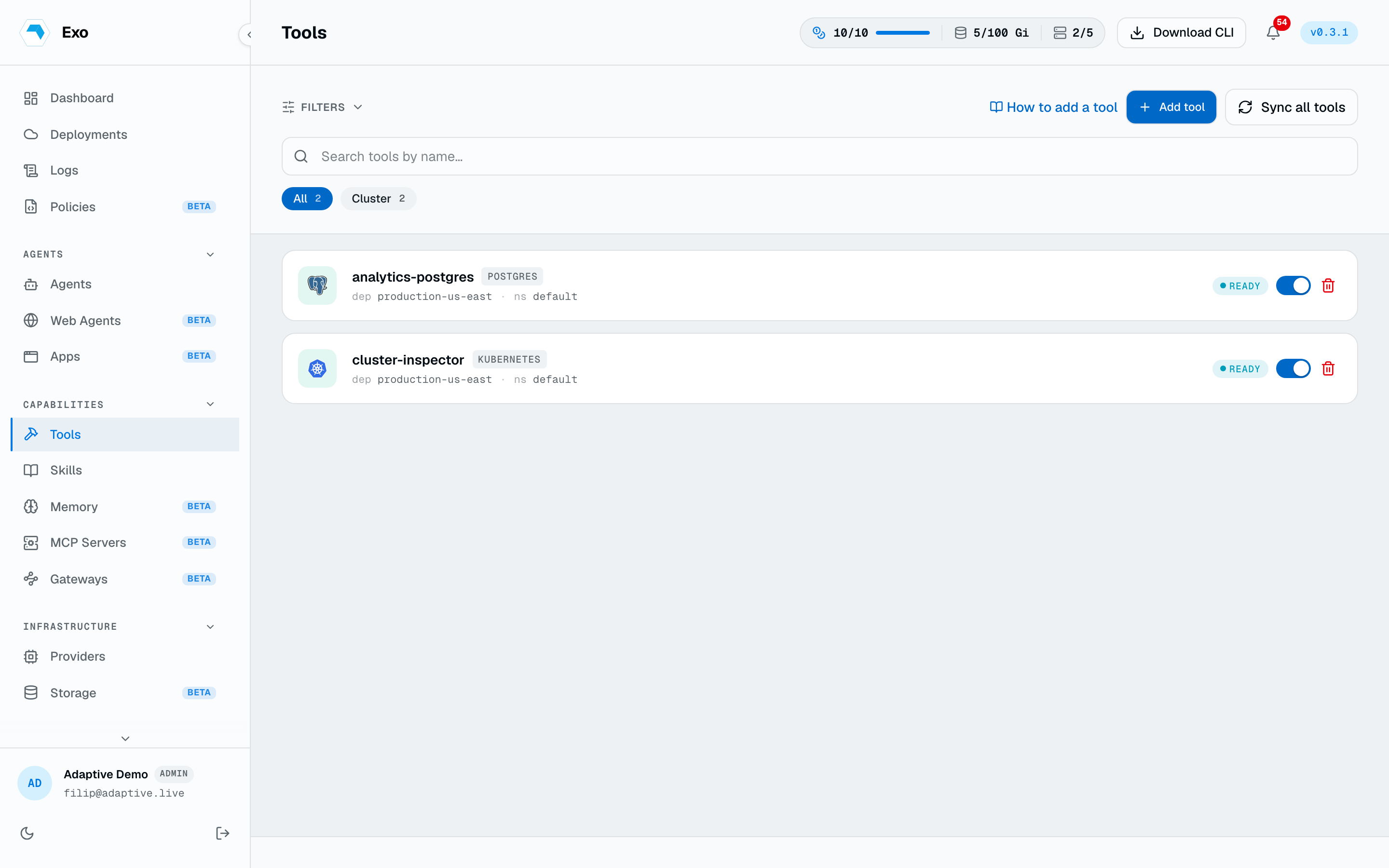This screenshot has width=1389, height=868.
Task: Click the filip@adaptive.live email
Action: (124, 793)
